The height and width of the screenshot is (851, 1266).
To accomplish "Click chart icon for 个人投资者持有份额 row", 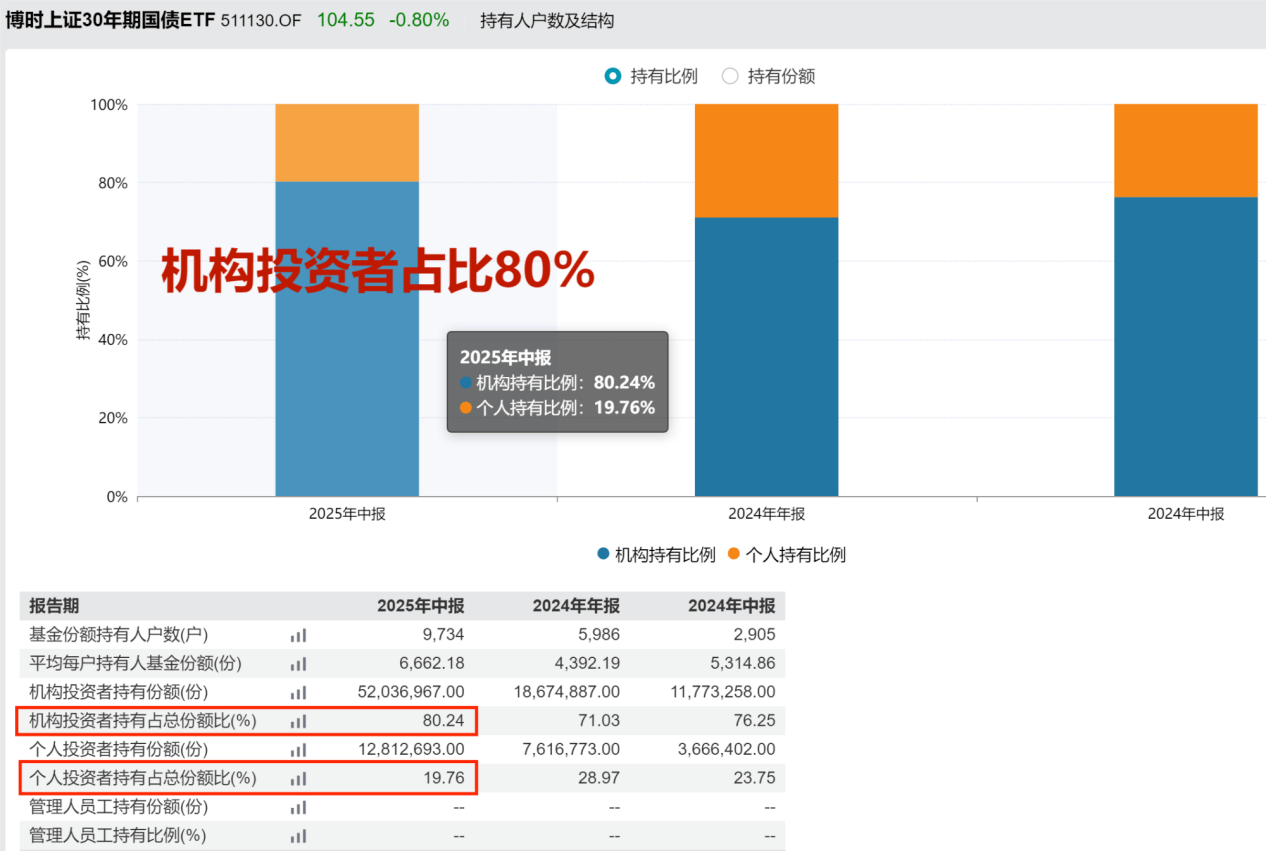I will point(298,750).
